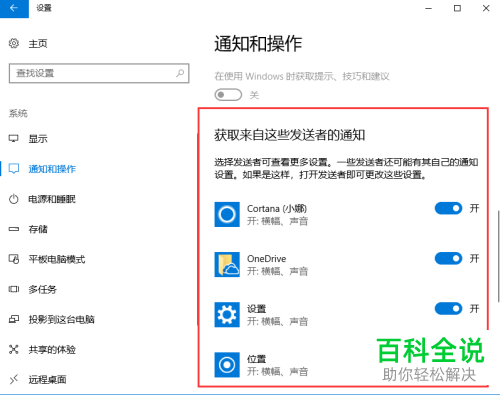Click the 位置 location app icon
Image resolution: width=500 pixels, height=395 pixels.
[227, 365]
